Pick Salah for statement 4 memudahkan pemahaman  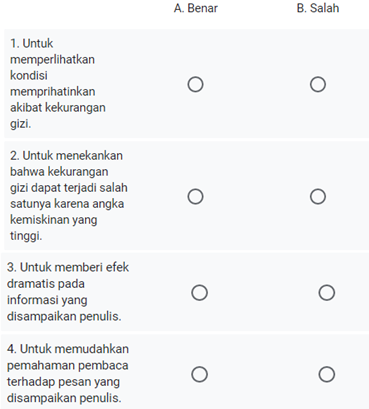[x=326, y=374]
